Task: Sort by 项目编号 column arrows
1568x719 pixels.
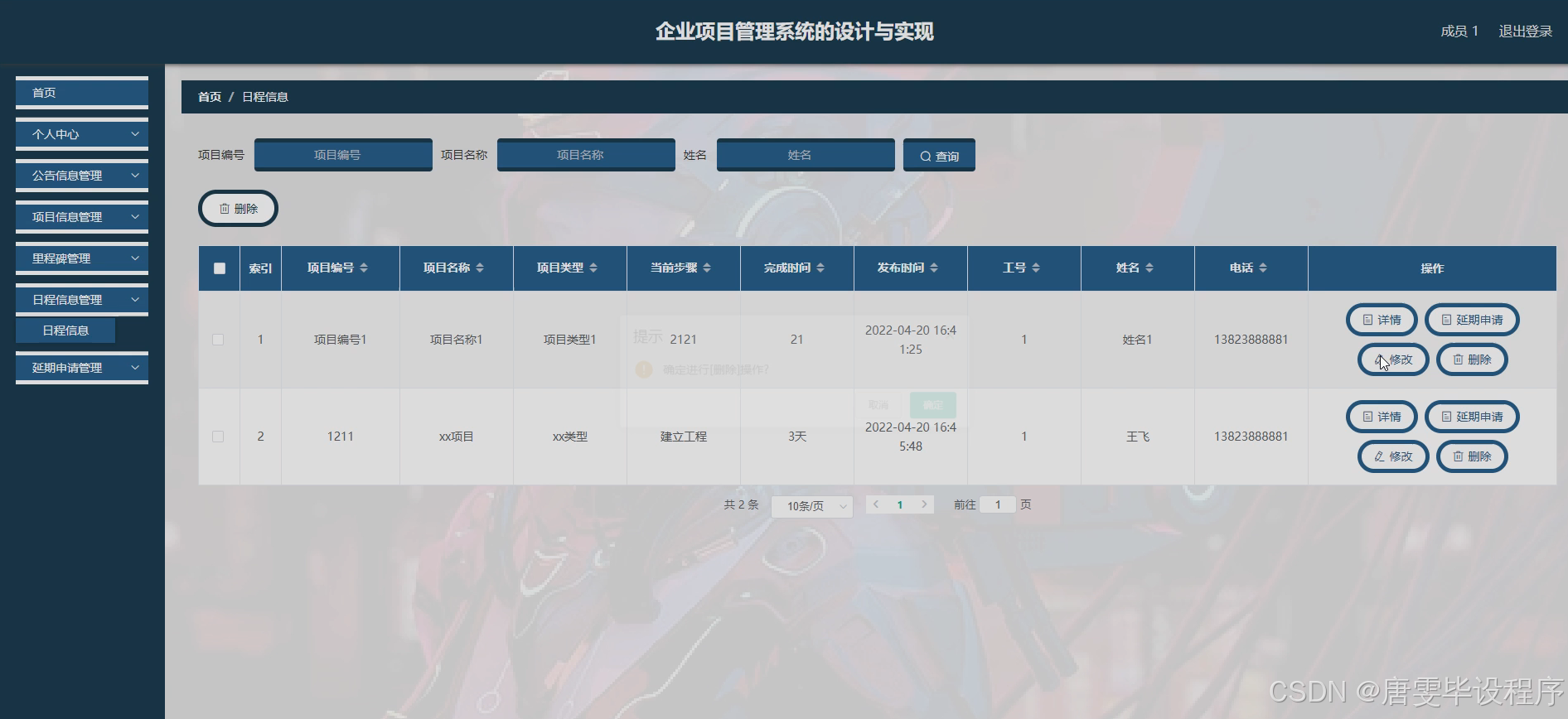Action: tap(364, 268)
